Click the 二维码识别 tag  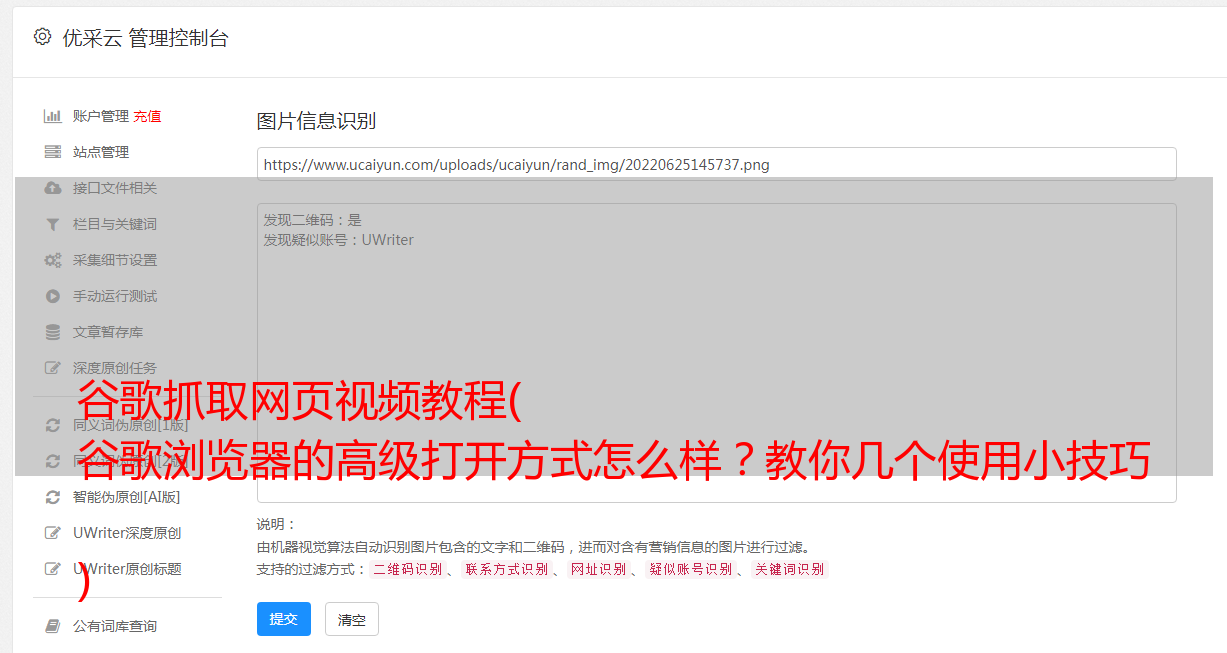click(x=408, y=569)
